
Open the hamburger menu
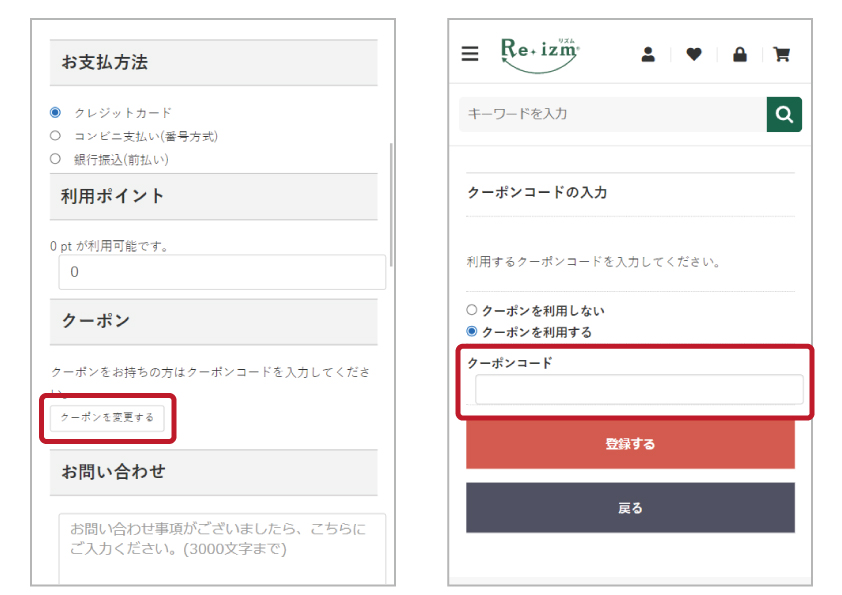coord(470,54)
